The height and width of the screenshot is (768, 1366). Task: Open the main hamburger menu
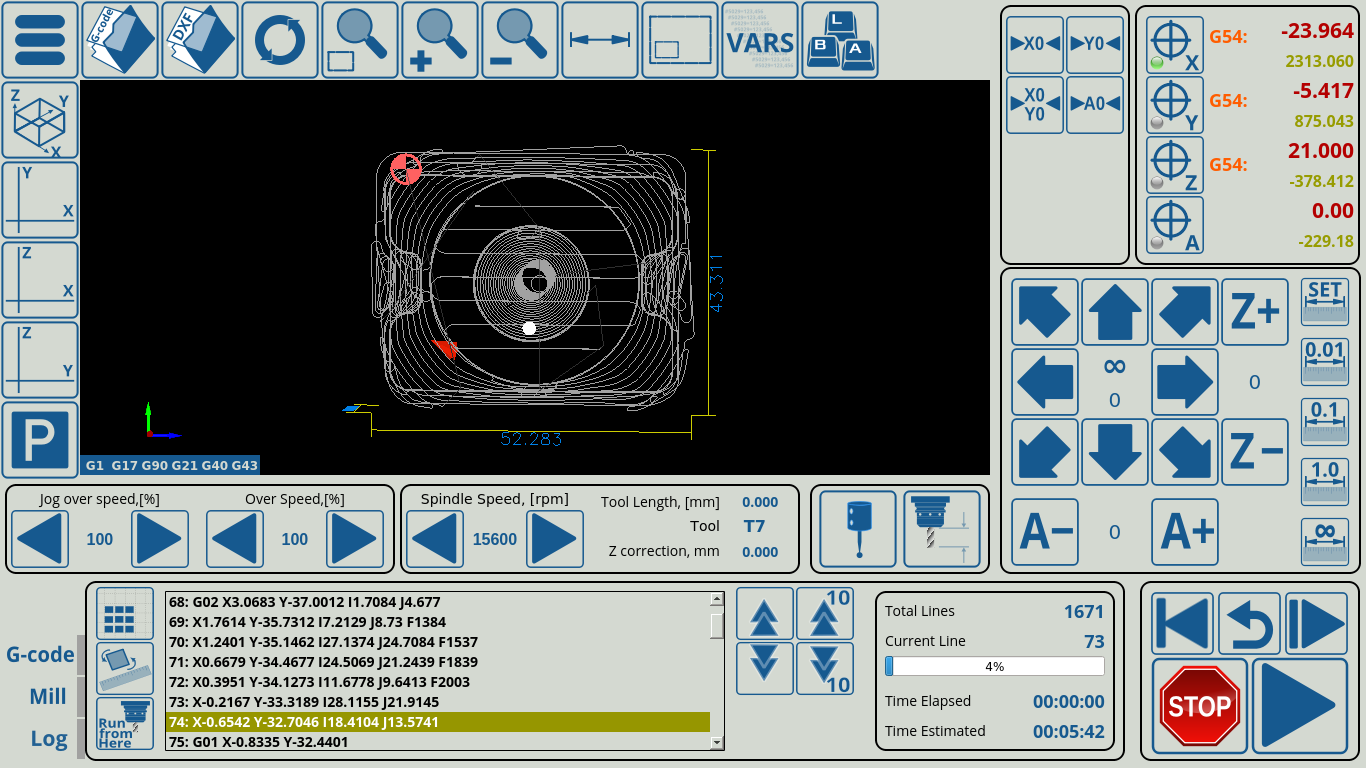[x=40, y=40]
